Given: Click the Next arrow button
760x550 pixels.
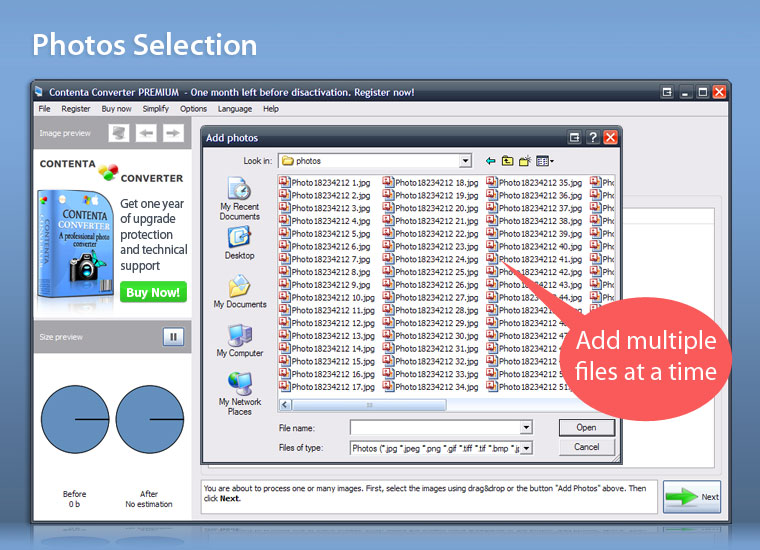Looking at the screenshot, I should point(692,497).
